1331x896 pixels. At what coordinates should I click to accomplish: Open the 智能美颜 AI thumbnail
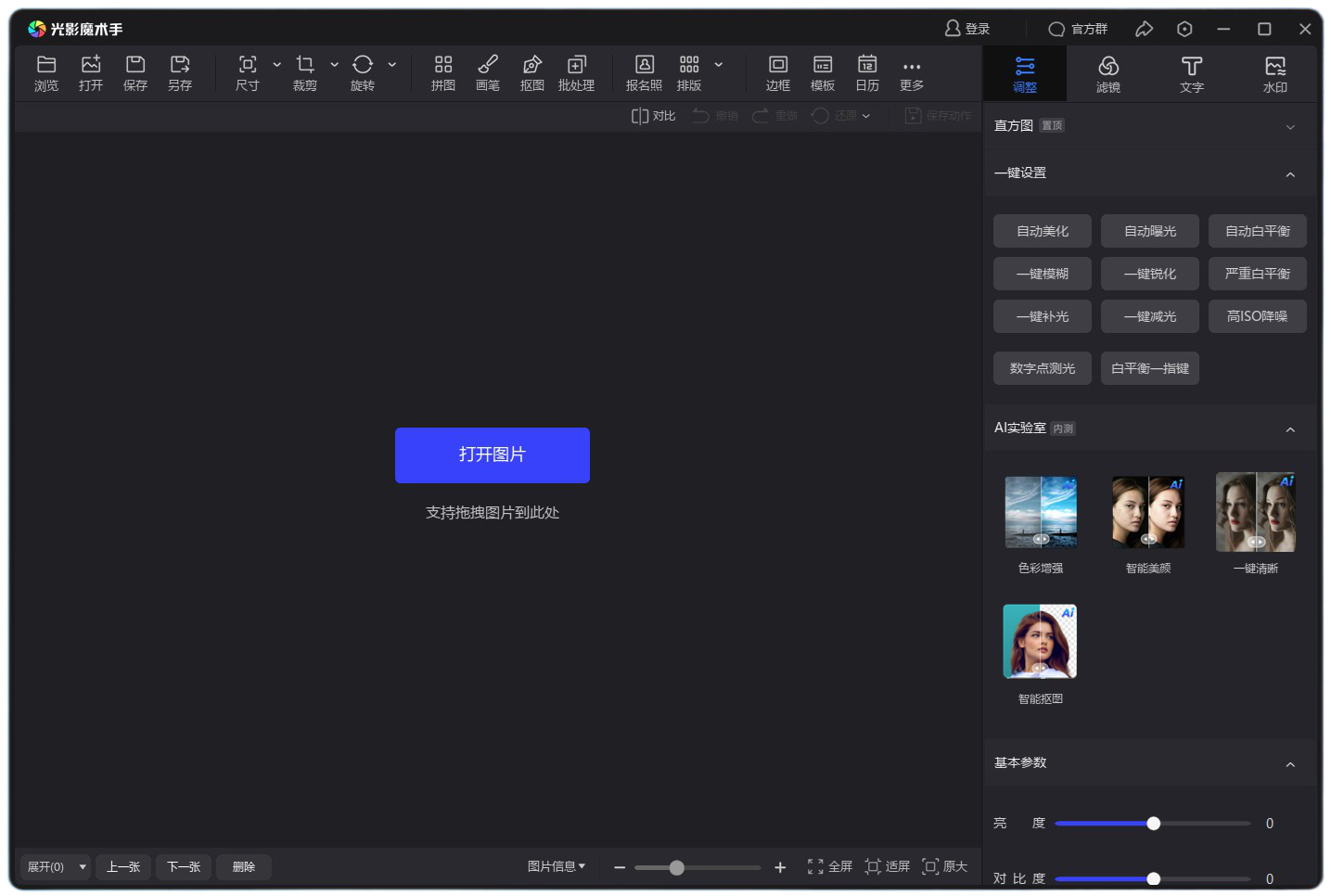click(1148, 513)
